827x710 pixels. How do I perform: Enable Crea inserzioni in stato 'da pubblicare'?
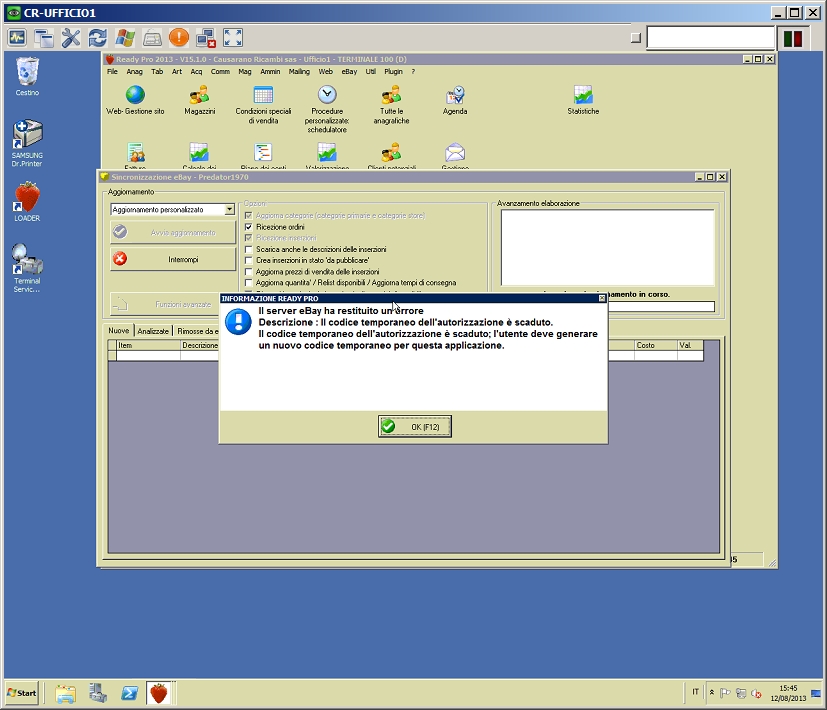[248, 260]
